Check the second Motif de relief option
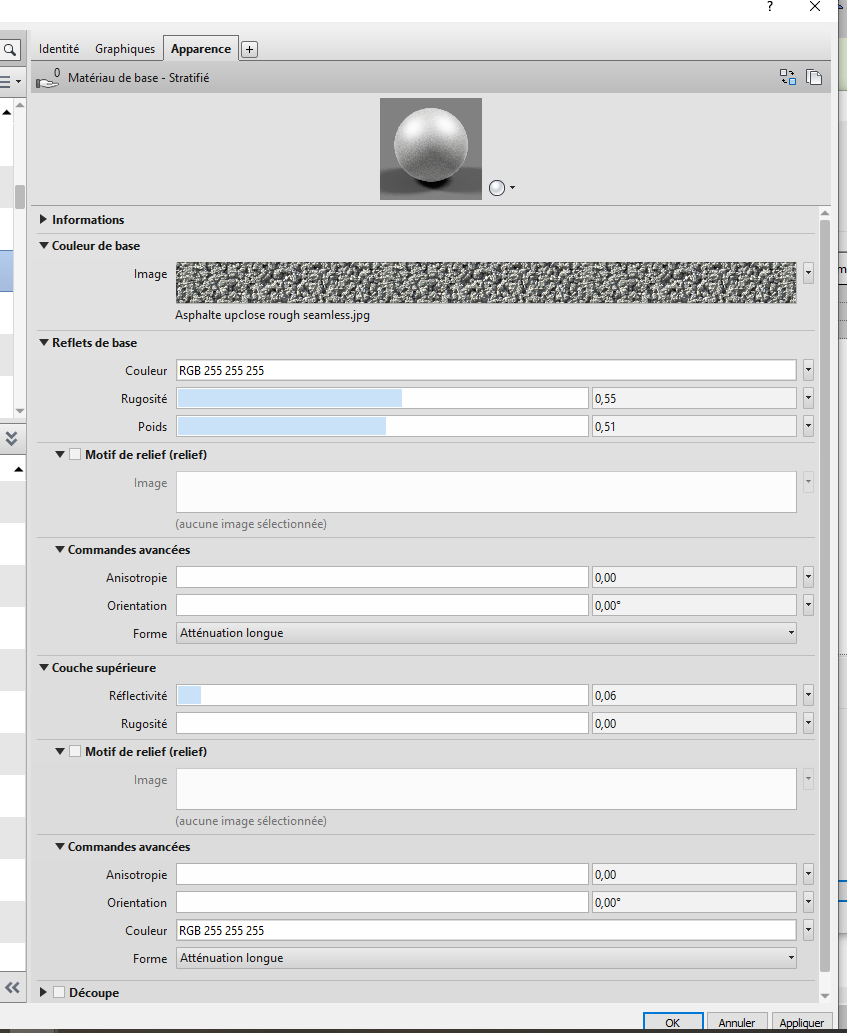Viewport: 847px width, 1033px height. coord(75,751)
